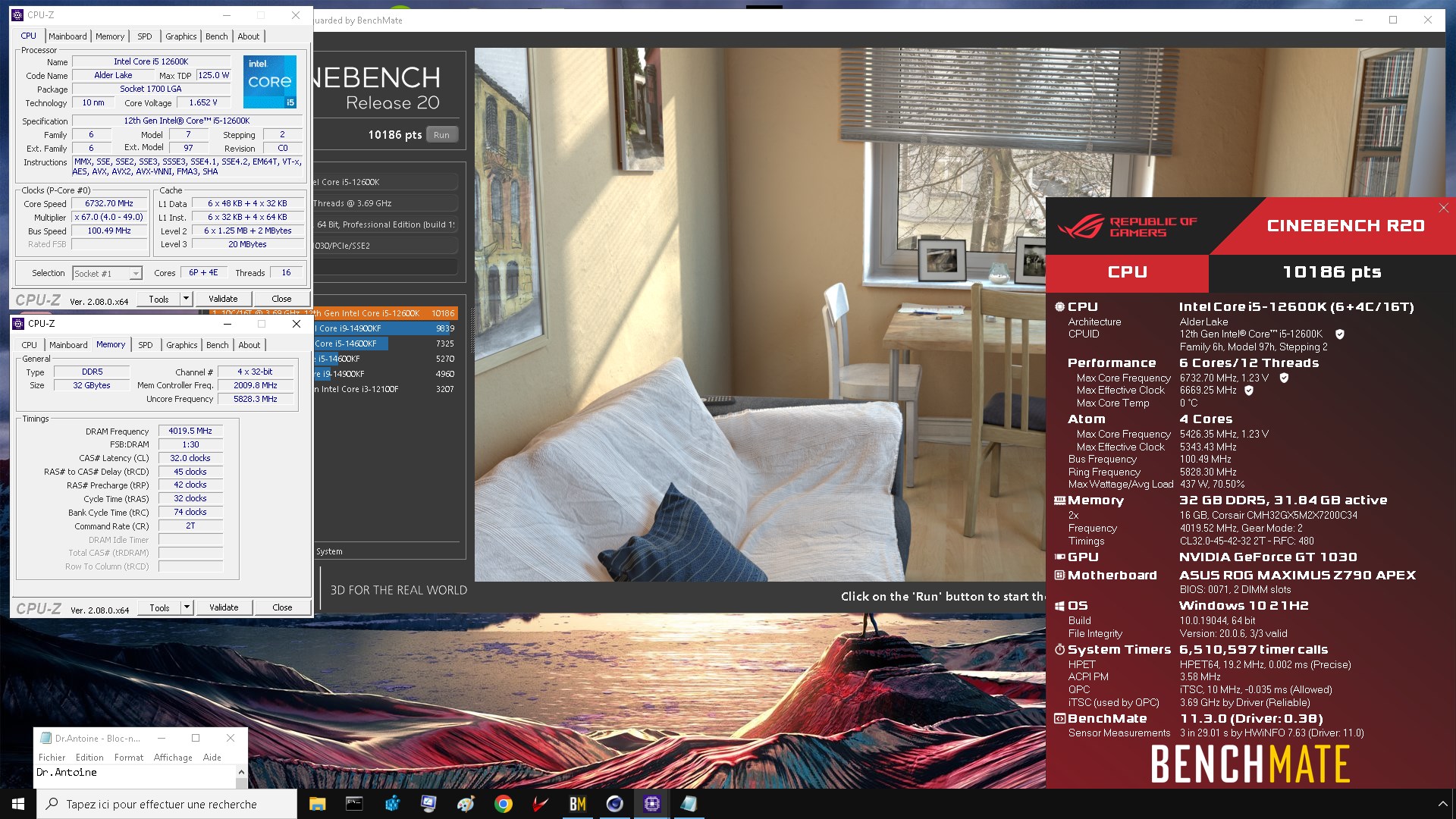Click the Notepad text area containing Dr.Antoine
Screen dimensions: 1456x819
135,776
